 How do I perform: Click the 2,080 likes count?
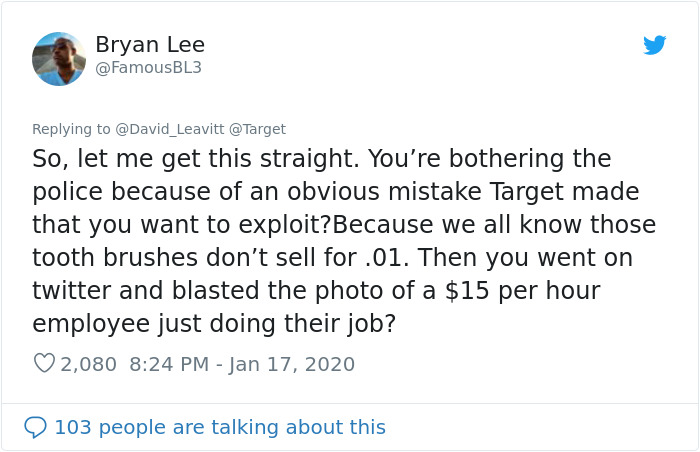(89, 364)
